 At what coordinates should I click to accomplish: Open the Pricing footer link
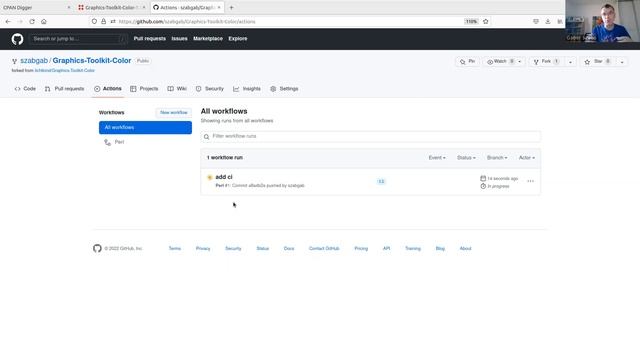tap(361, 248)
